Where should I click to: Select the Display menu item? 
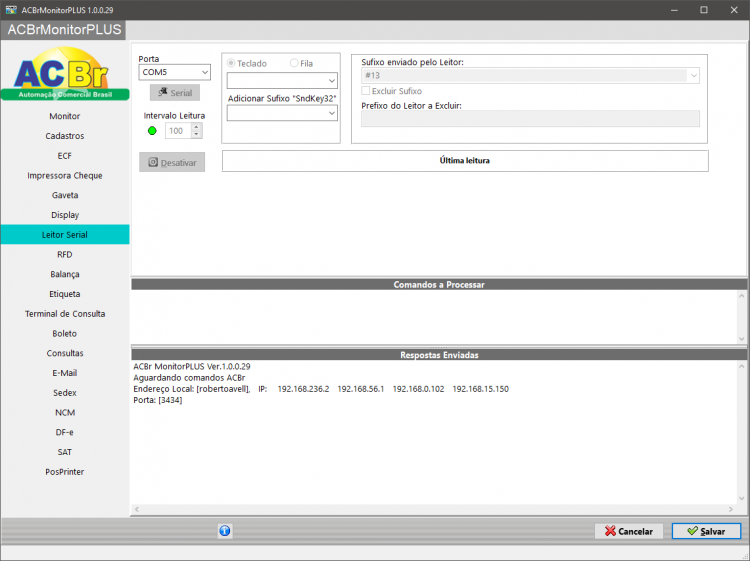click(65, 215)
